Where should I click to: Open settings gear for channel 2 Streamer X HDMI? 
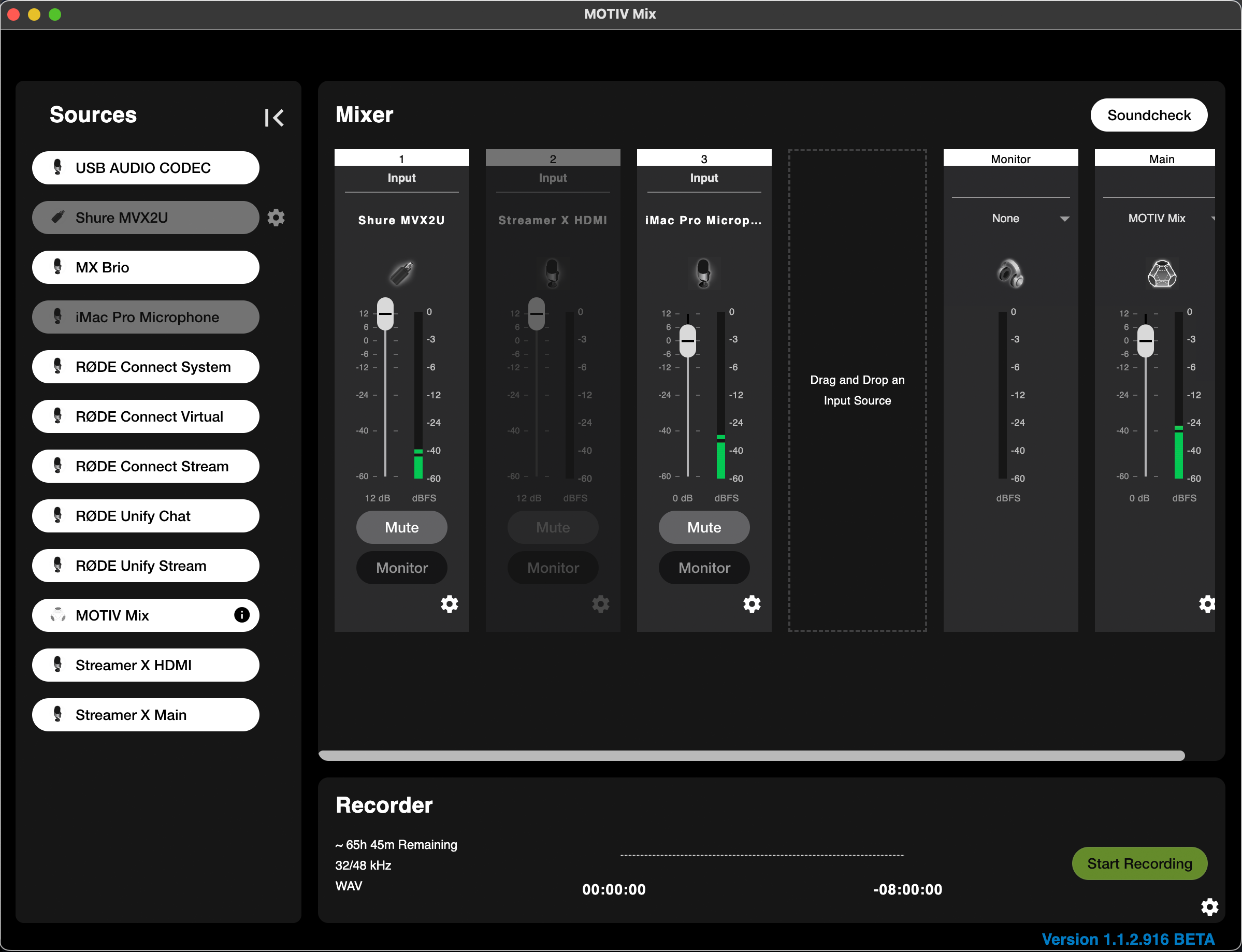tap(601, 603)
